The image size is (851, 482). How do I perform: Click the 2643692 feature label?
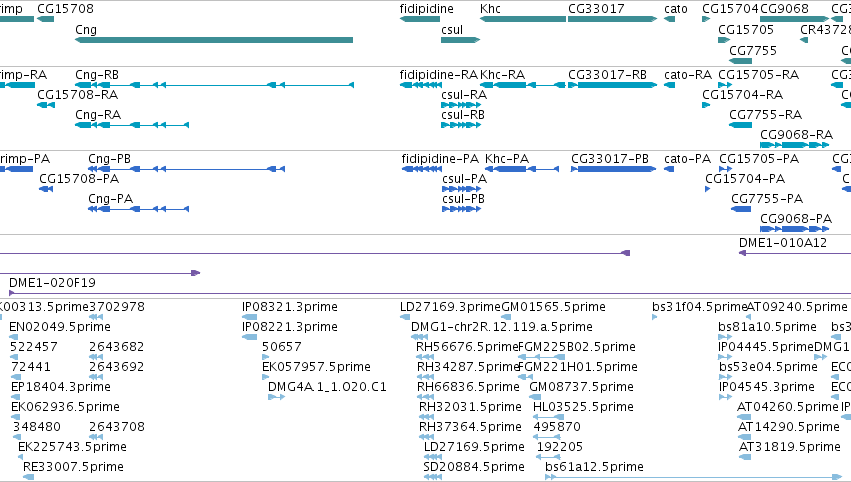point(117,367)
